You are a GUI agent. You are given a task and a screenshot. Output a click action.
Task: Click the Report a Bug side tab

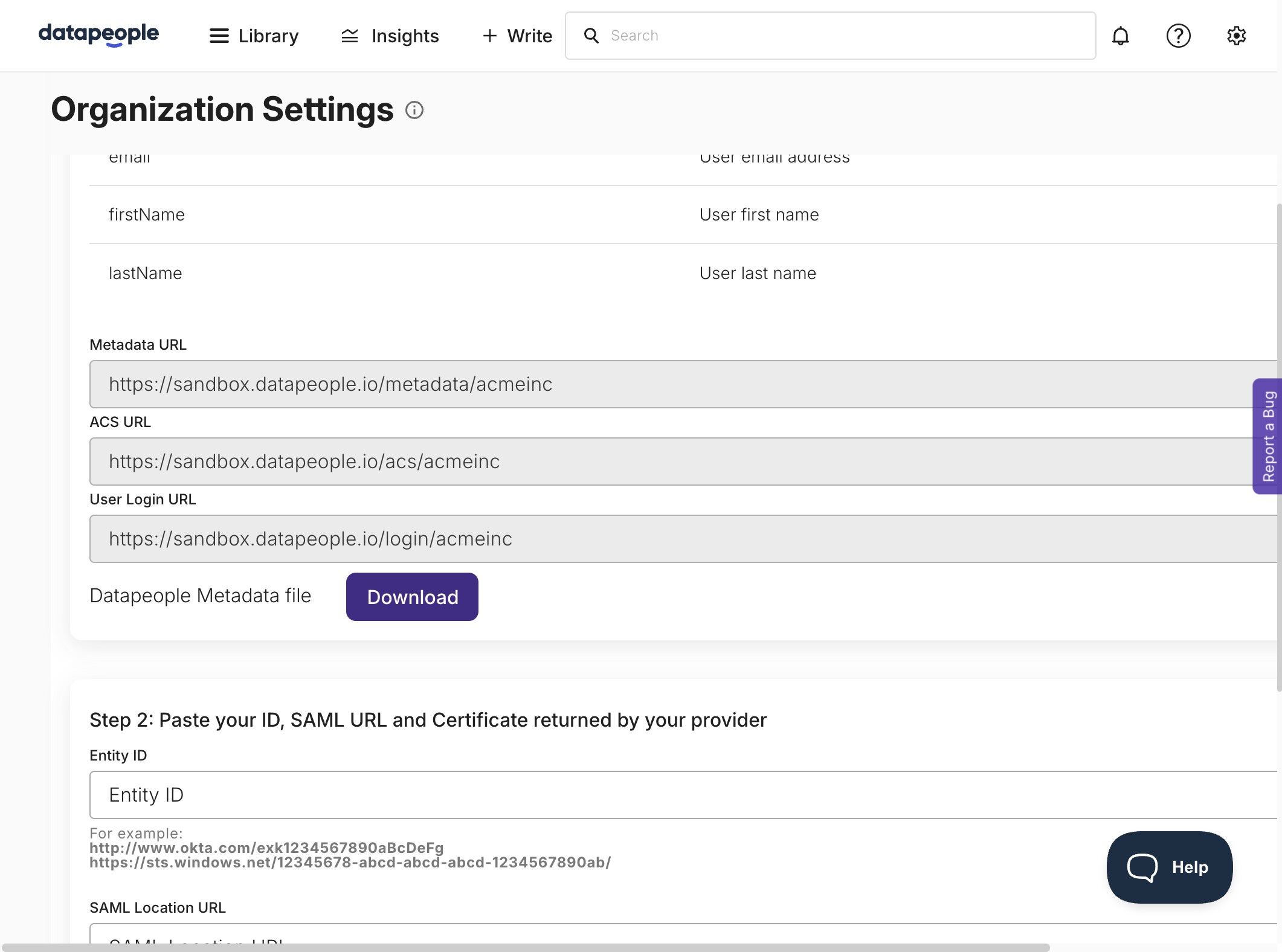pyautogui.click(x=1268, y=436)
